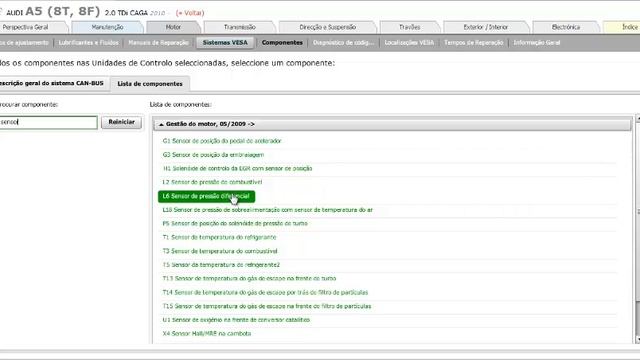Switch to Descrição geral do sistema CAN-BUS tab
The image size is (640, 360).
(x=52, y=83)
